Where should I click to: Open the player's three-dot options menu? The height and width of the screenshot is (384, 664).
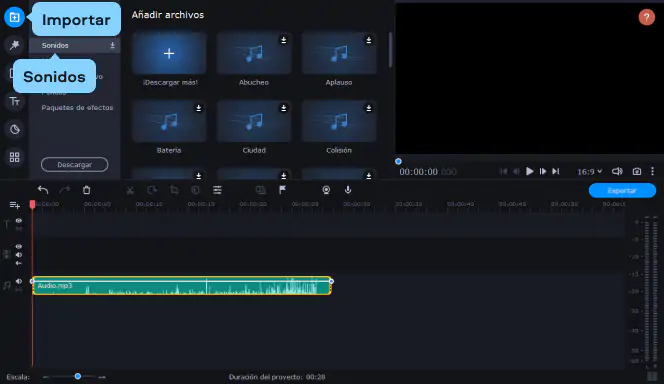click(x=653, y=171)
